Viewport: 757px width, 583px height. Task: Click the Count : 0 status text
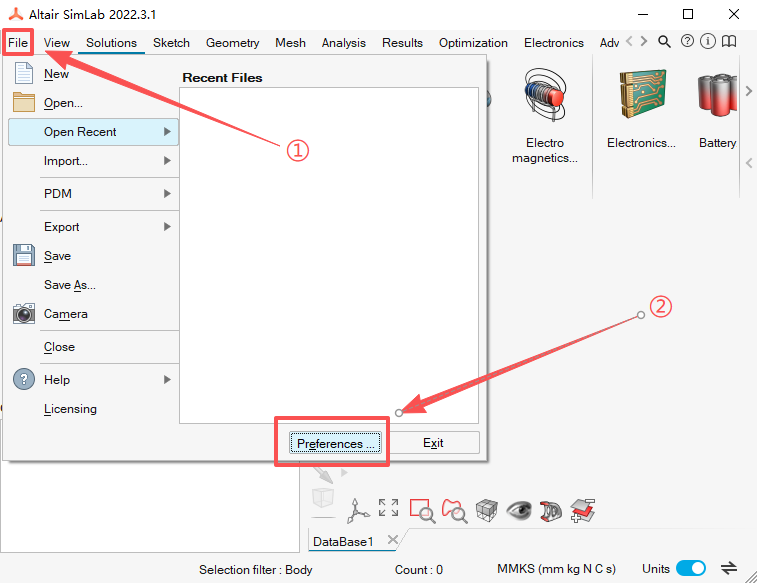coord(419,570)
